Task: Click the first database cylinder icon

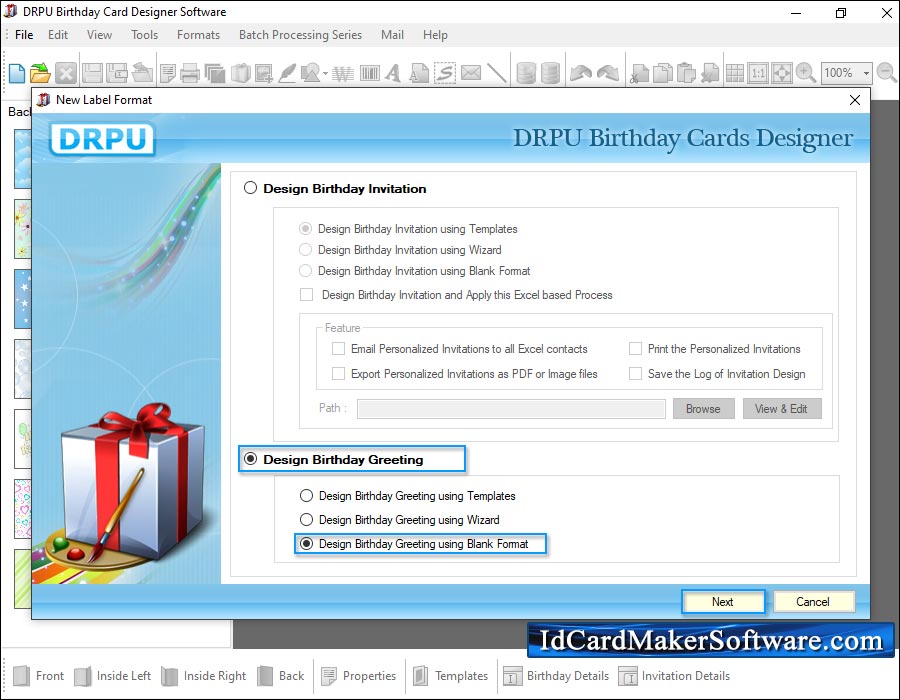Action: click(x=526, y=73)
